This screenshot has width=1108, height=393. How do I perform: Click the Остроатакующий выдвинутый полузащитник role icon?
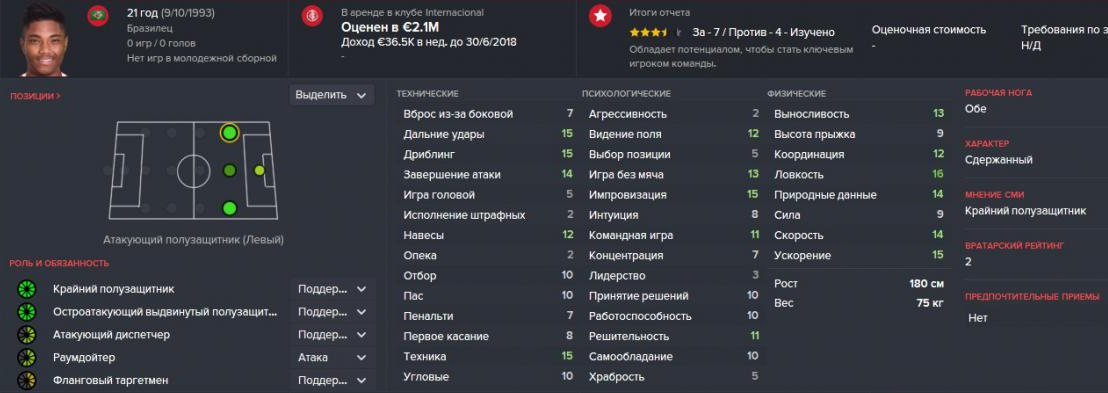tap(27, 311)
